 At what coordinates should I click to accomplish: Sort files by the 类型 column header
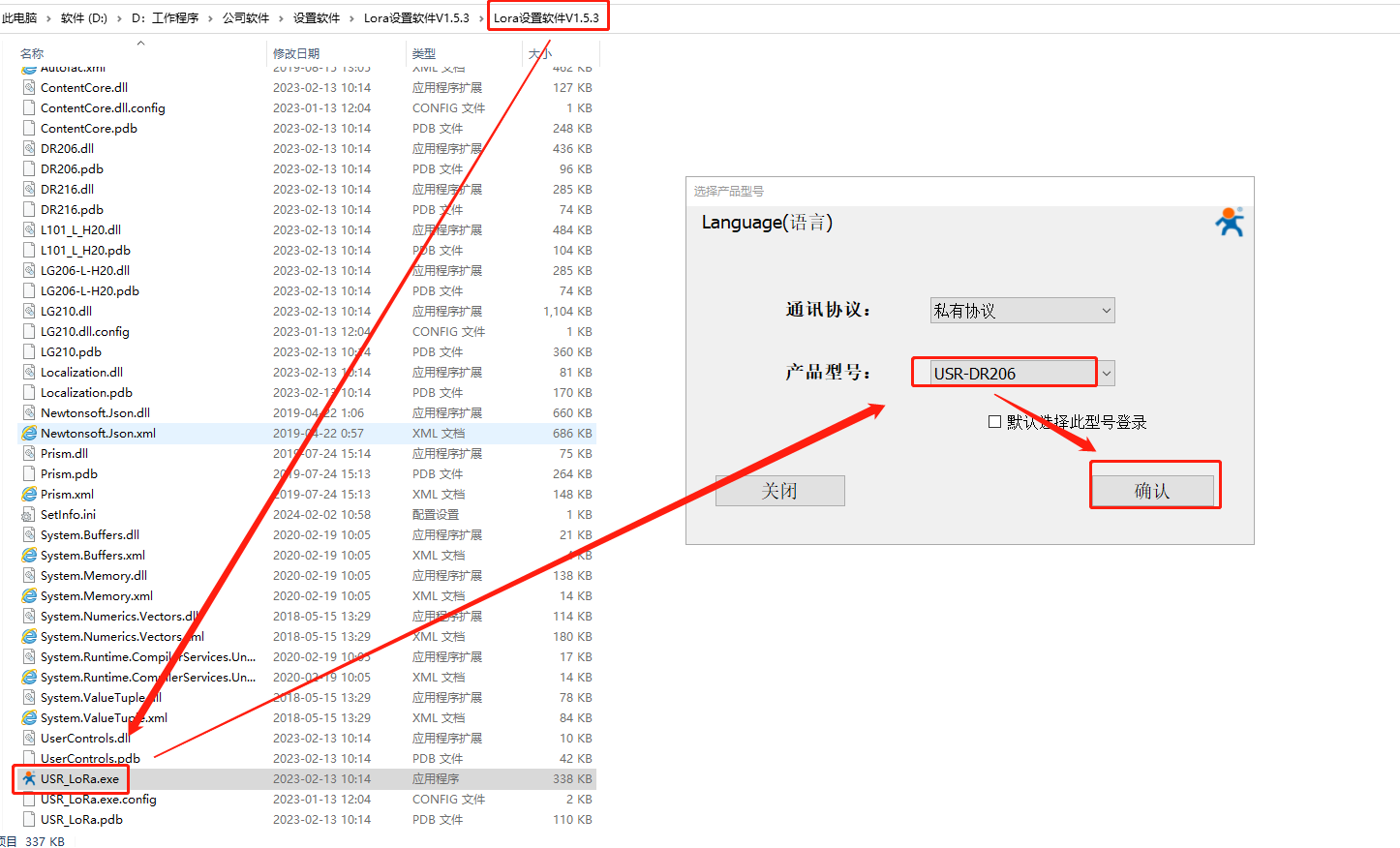tap(424, 53)
